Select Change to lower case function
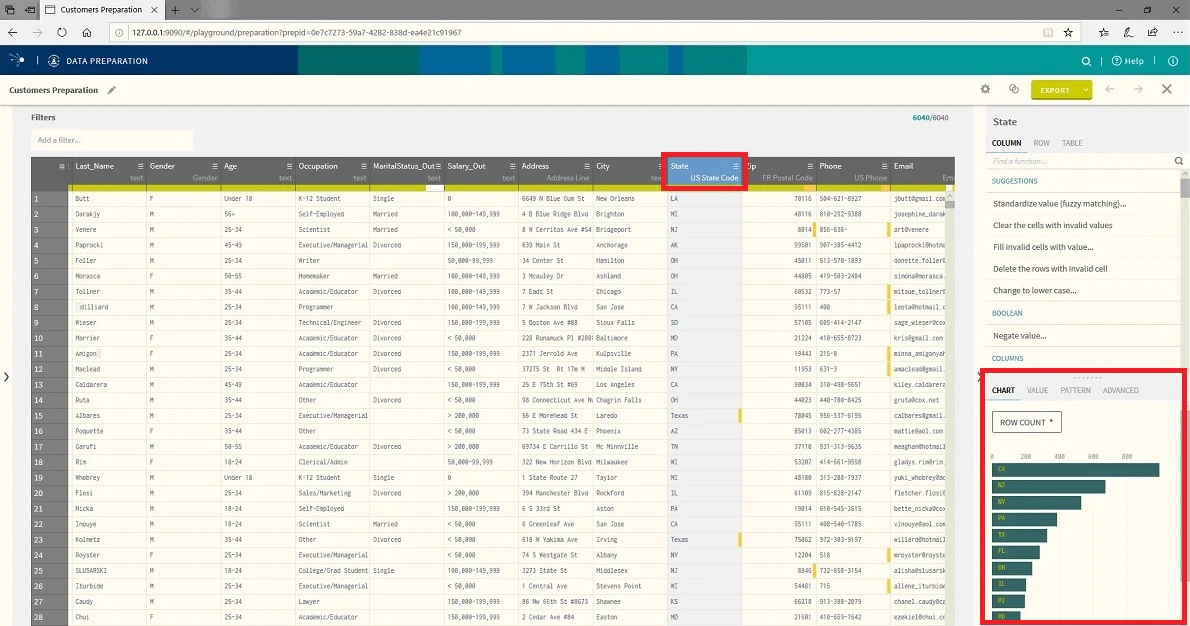This screenshot has width=1190, height=626. point(1034,291)
